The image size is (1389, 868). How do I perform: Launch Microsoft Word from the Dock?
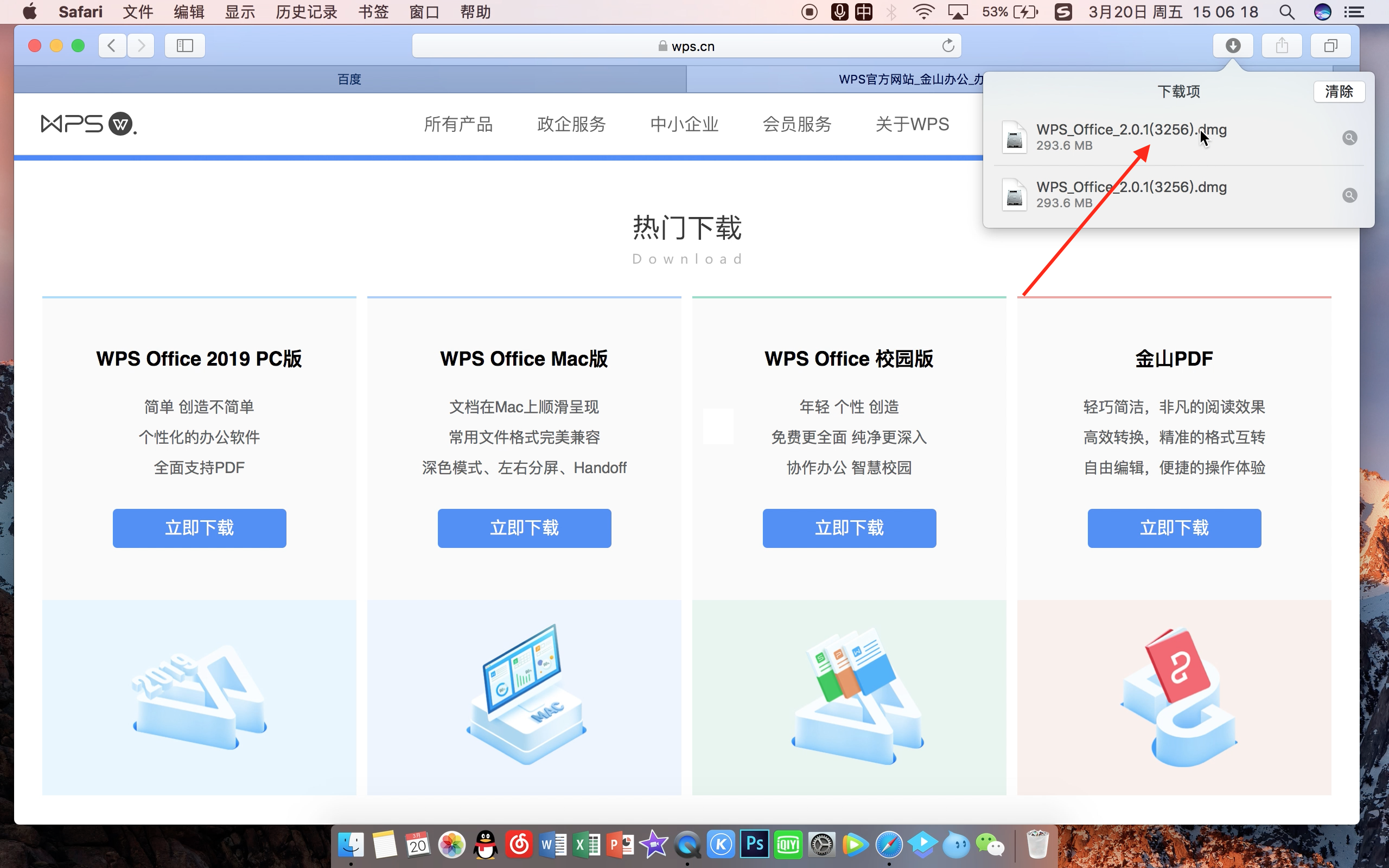pyautogui.click(x=553, y=845)
